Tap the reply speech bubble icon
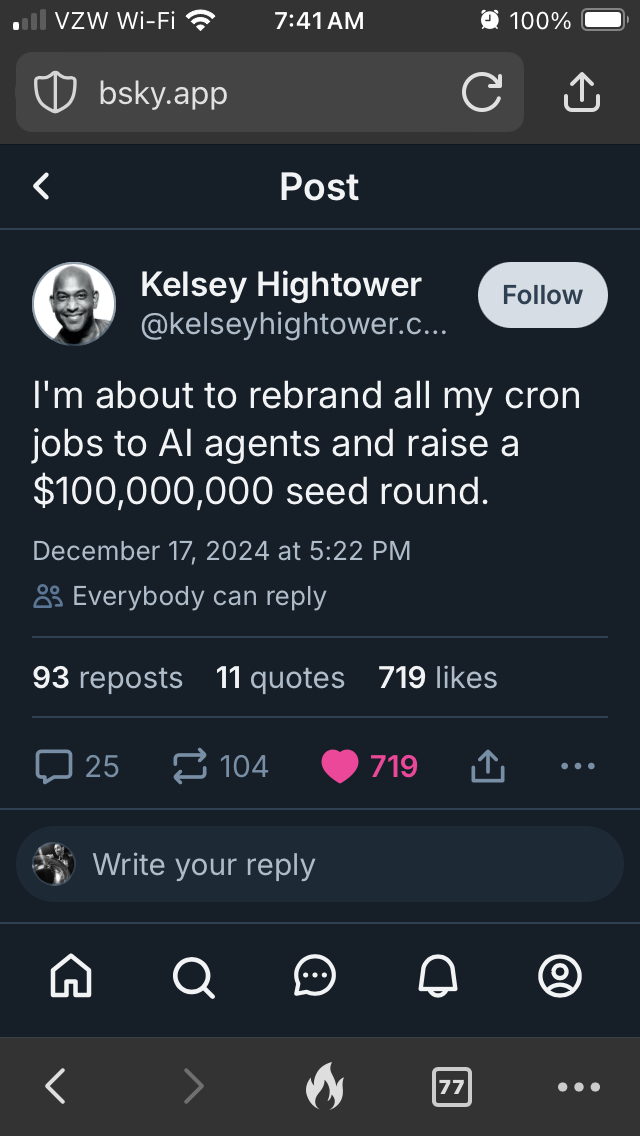 (53, 766)
